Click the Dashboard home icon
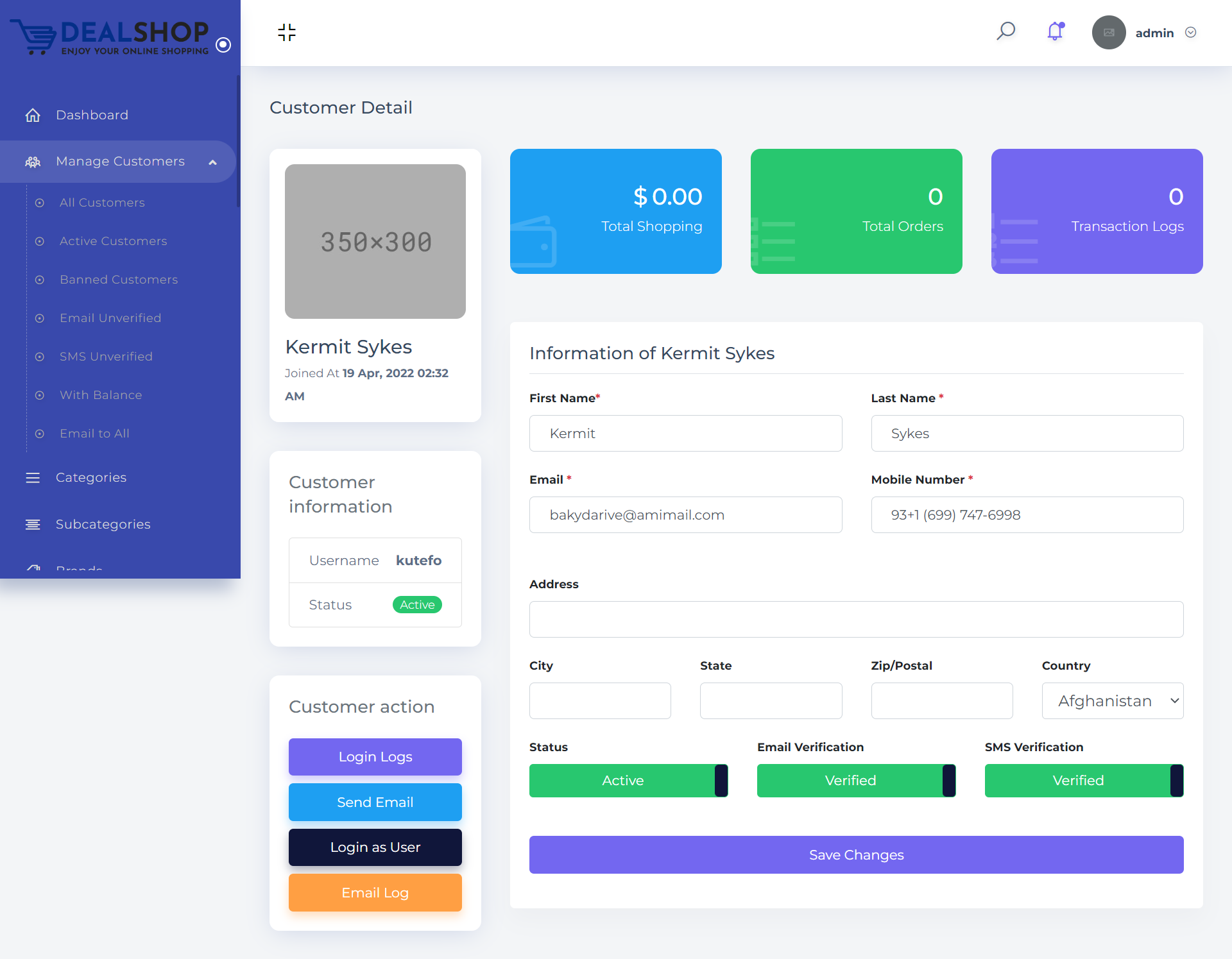 click(33, 115)
